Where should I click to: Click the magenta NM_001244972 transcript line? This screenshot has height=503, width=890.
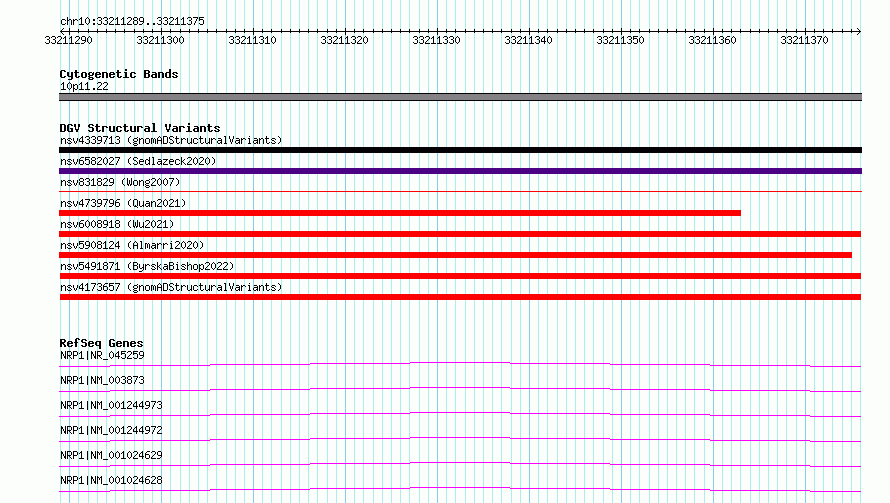(x=460, y=439)
